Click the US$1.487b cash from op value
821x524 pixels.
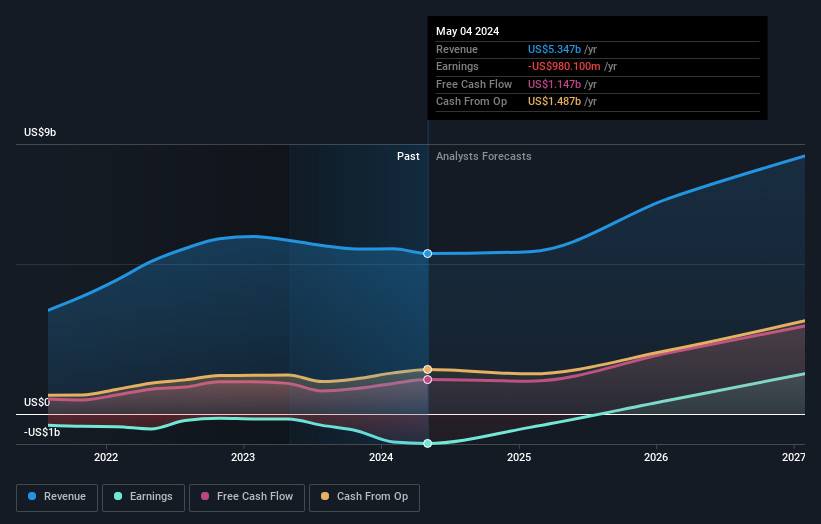click(554, 102)
